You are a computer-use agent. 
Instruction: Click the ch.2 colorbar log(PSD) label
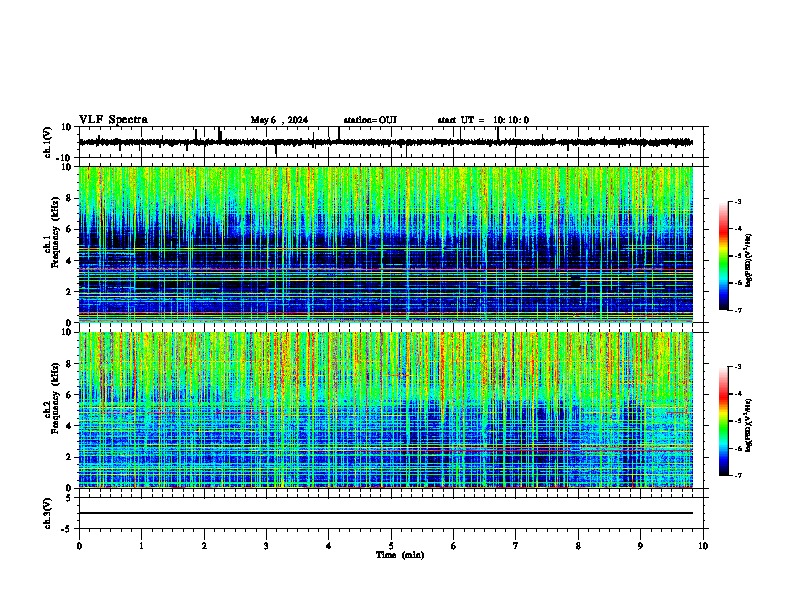748,425
